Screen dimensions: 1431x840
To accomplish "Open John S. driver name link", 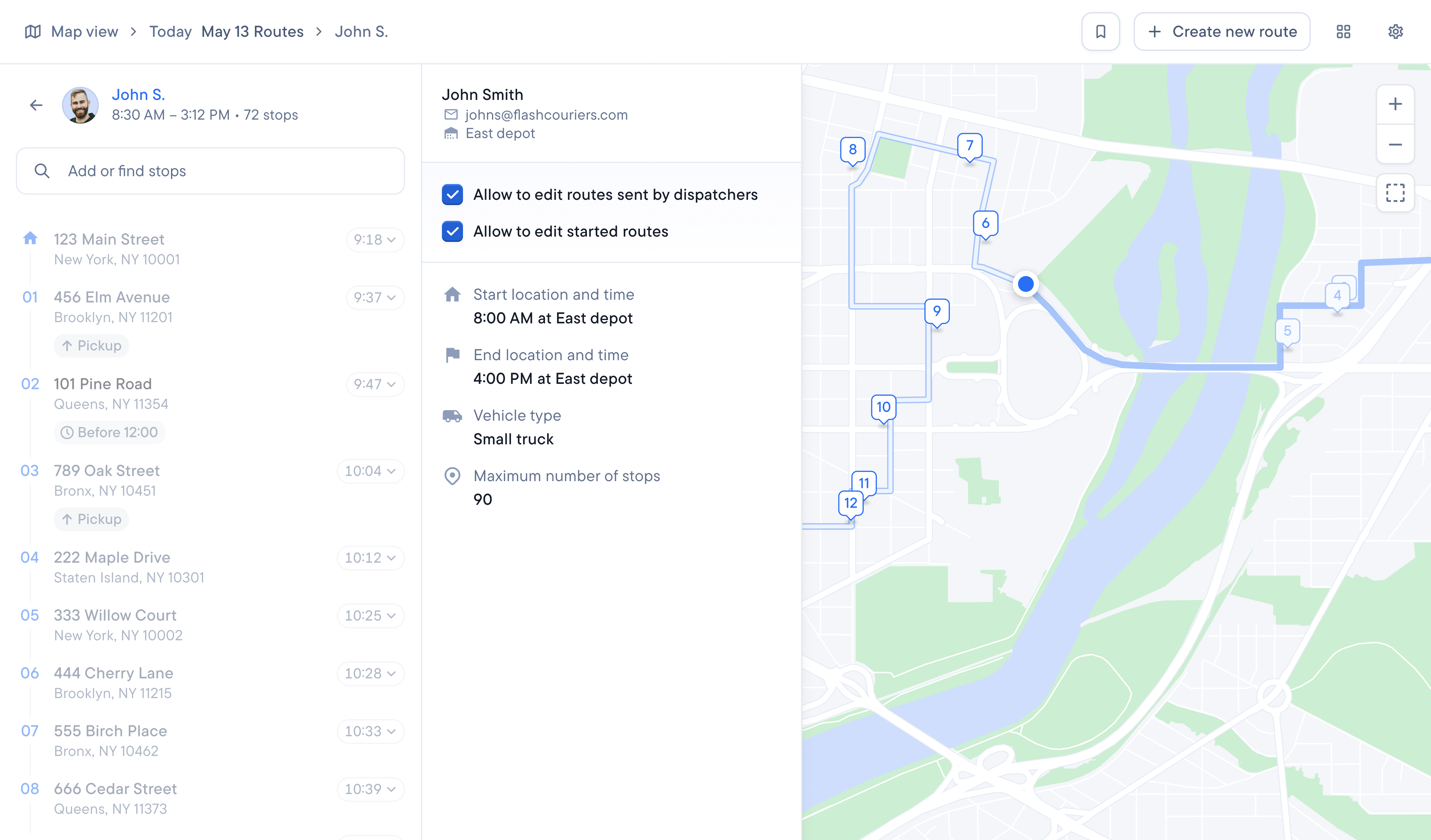I will pos(138,95).
